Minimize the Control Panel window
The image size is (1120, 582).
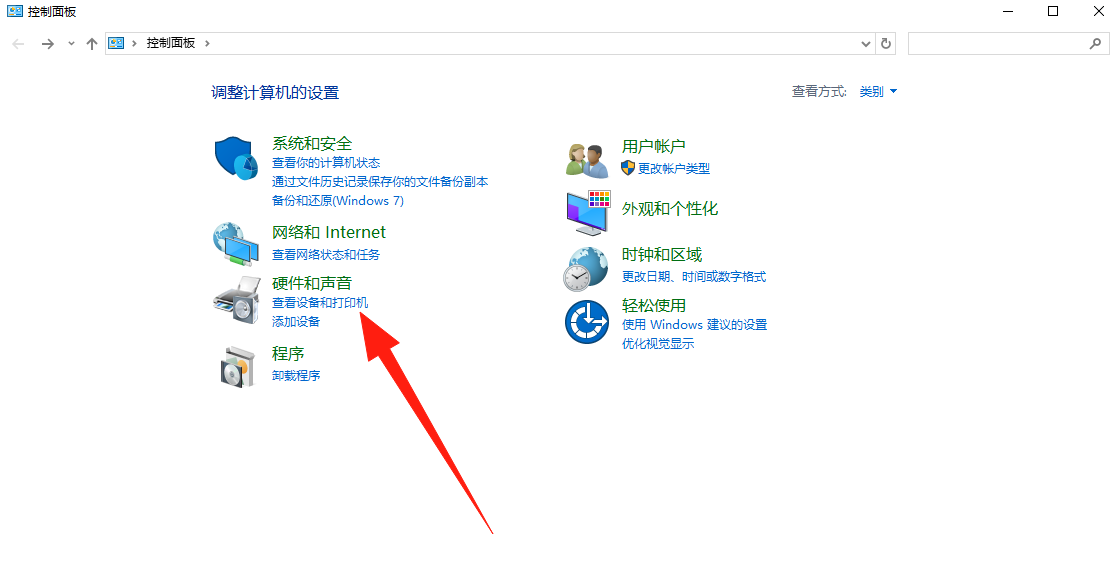(1008, 11)
